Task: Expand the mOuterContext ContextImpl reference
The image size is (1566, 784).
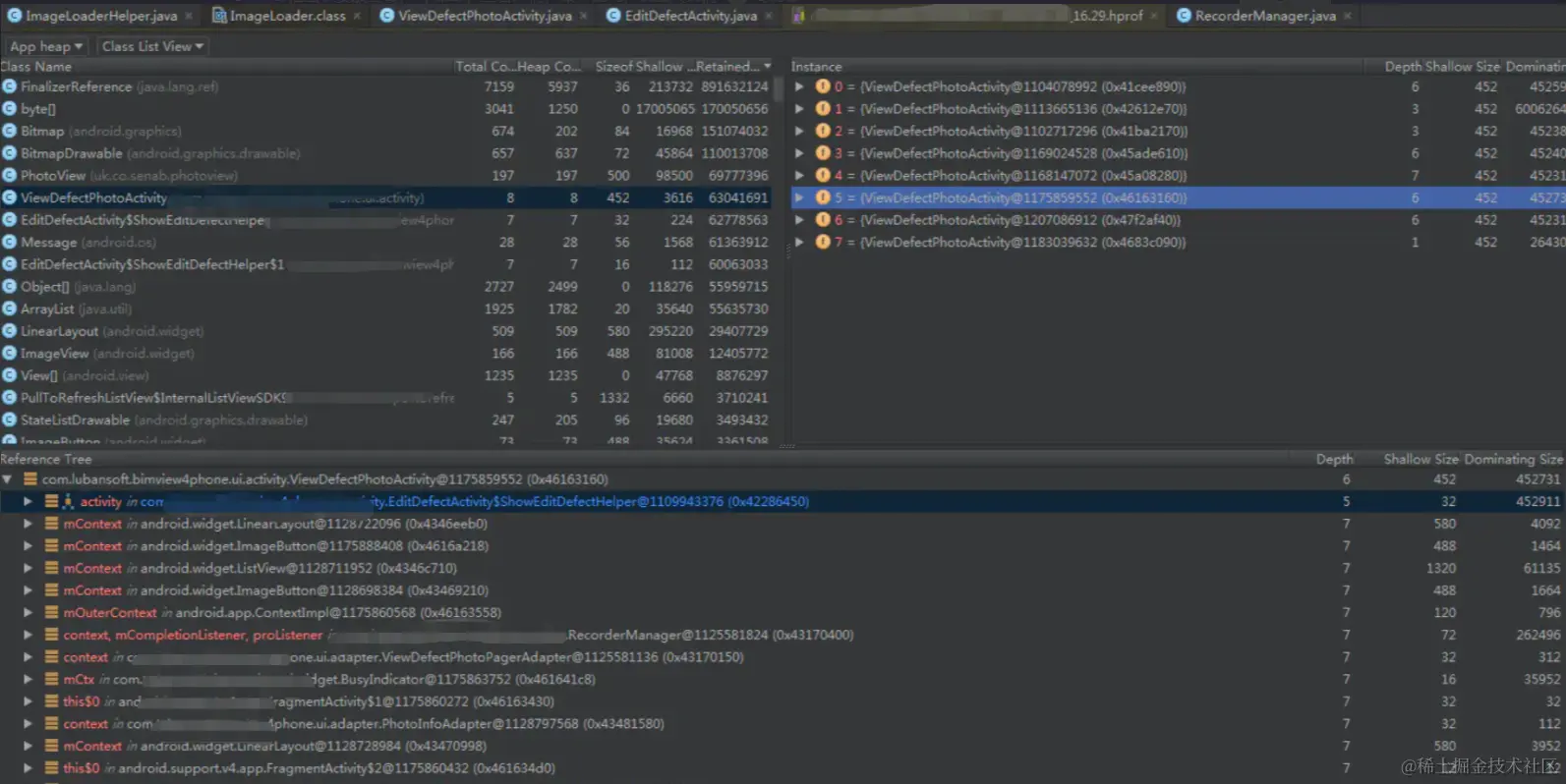Action: [x=28, y=612]
